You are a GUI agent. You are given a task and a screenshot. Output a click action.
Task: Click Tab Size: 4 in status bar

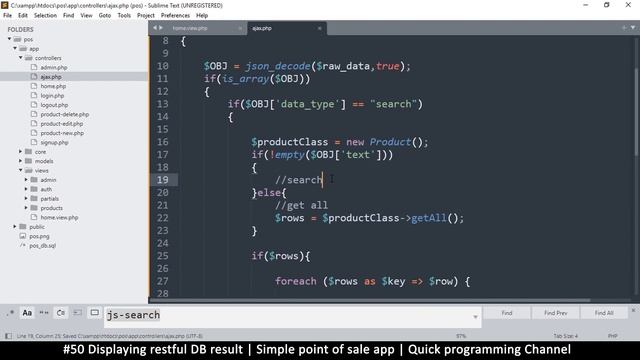coord(565,336)
